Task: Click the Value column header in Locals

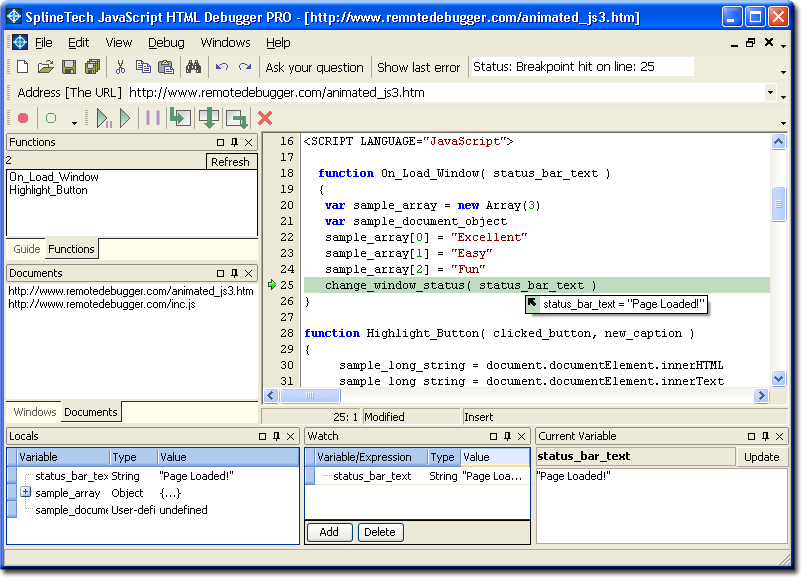Action: pyautogui.click(x=228, y=457)
